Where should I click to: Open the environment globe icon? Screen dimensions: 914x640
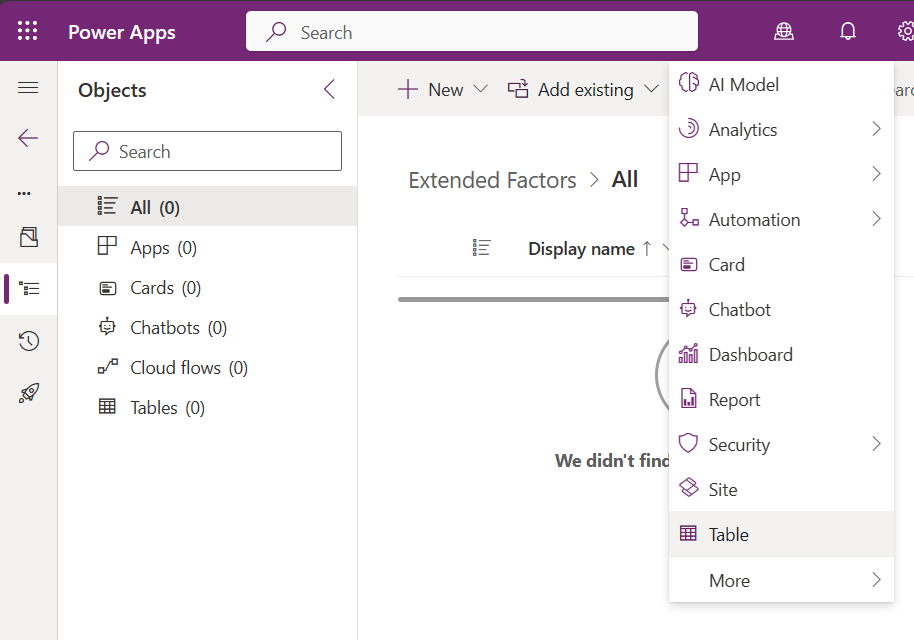(783, 31)
